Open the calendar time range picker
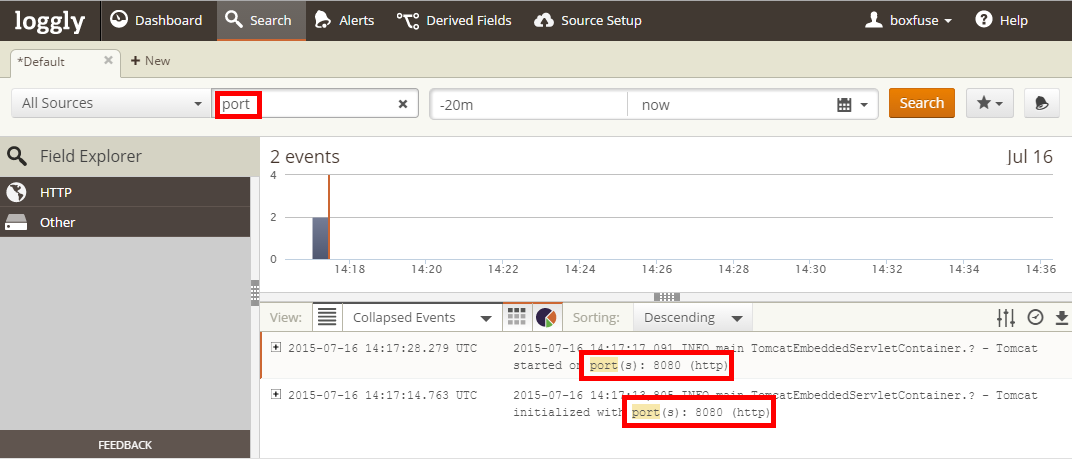The width and height of the screenshot is (1072, 459). 853,104
